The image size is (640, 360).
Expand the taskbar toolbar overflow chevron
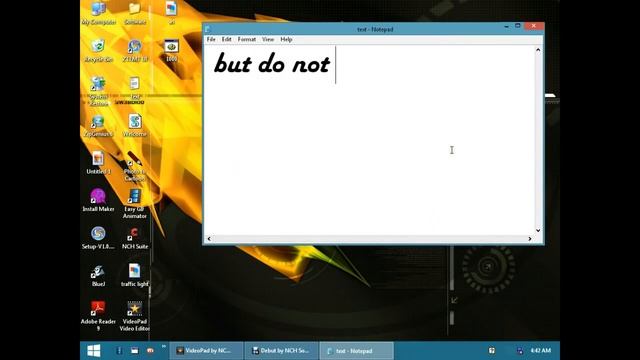(164, 347)
